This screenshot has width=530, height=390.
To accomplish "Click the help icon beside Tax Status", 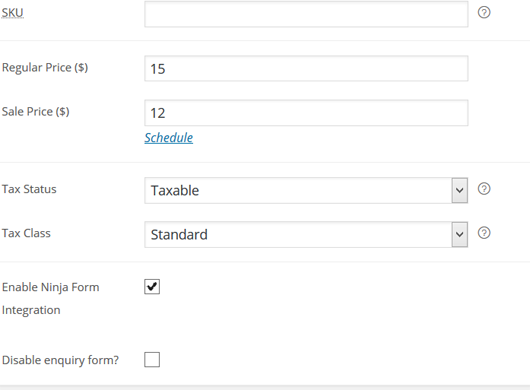I will coord(484,189).
